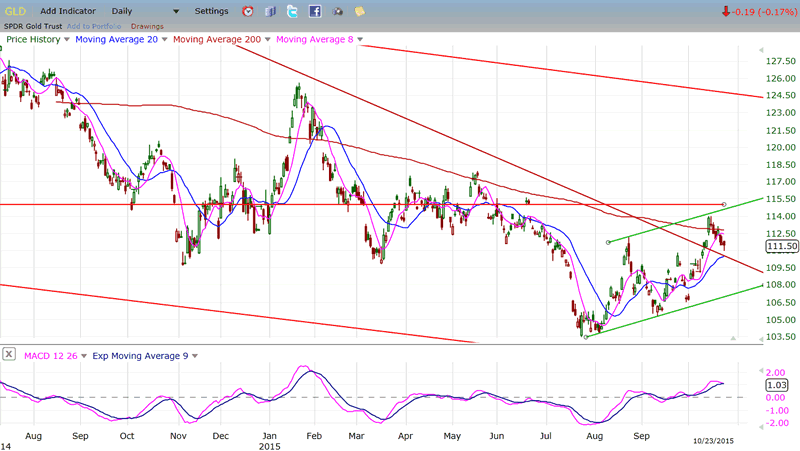Image resolution: width=800 pixels, height=451 pixels.
Task: Click the GLD ticker symbol field
Action: point(15,11)
